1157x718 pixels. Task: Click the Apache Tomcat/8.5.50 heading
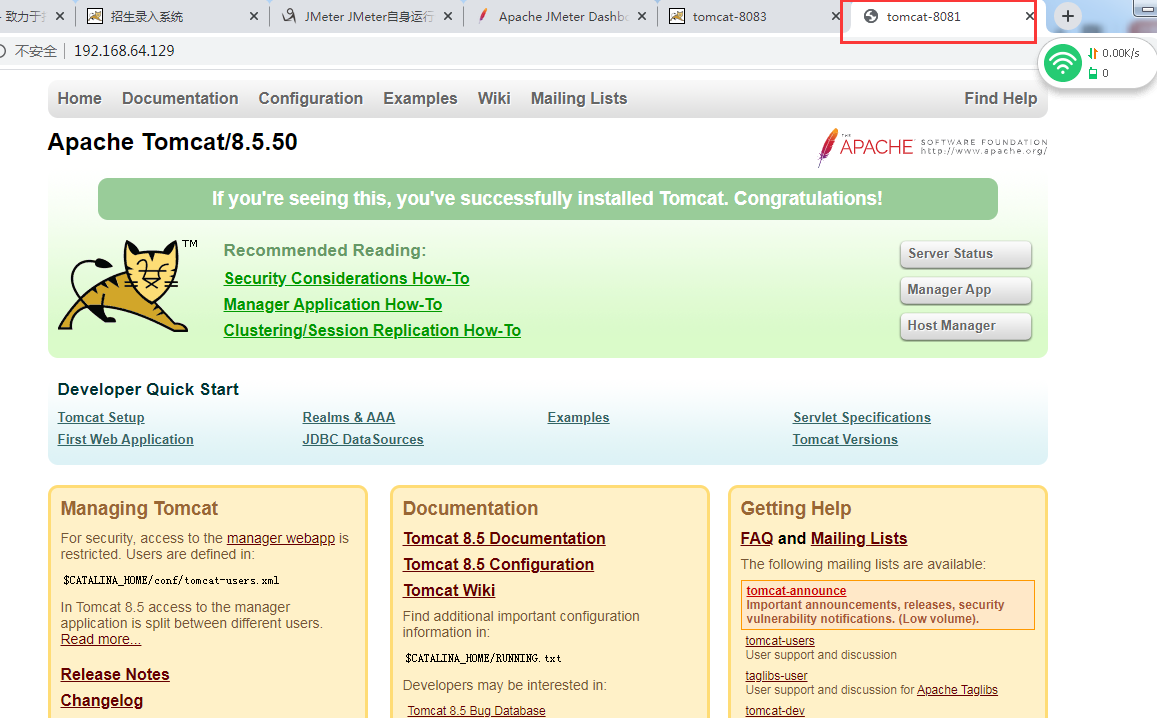pyautogui.click(x=173, y=142)
